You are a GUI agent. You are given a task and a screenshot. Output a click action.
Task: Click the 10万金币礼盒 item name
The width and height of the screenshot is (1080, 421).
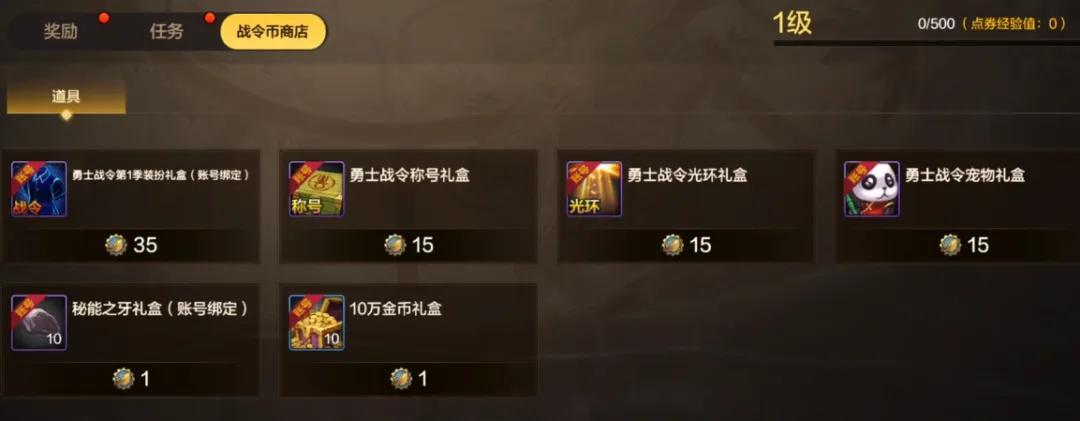395,309
